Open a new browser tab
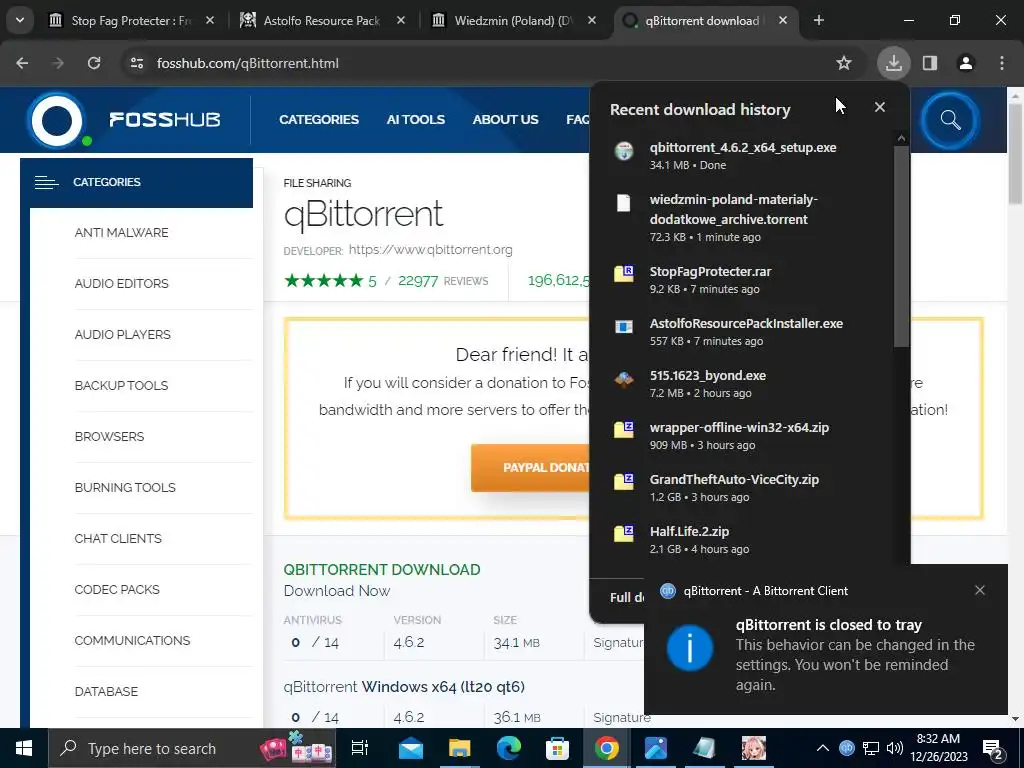This screenshot has height=768, width=1024. pos(819,20)
